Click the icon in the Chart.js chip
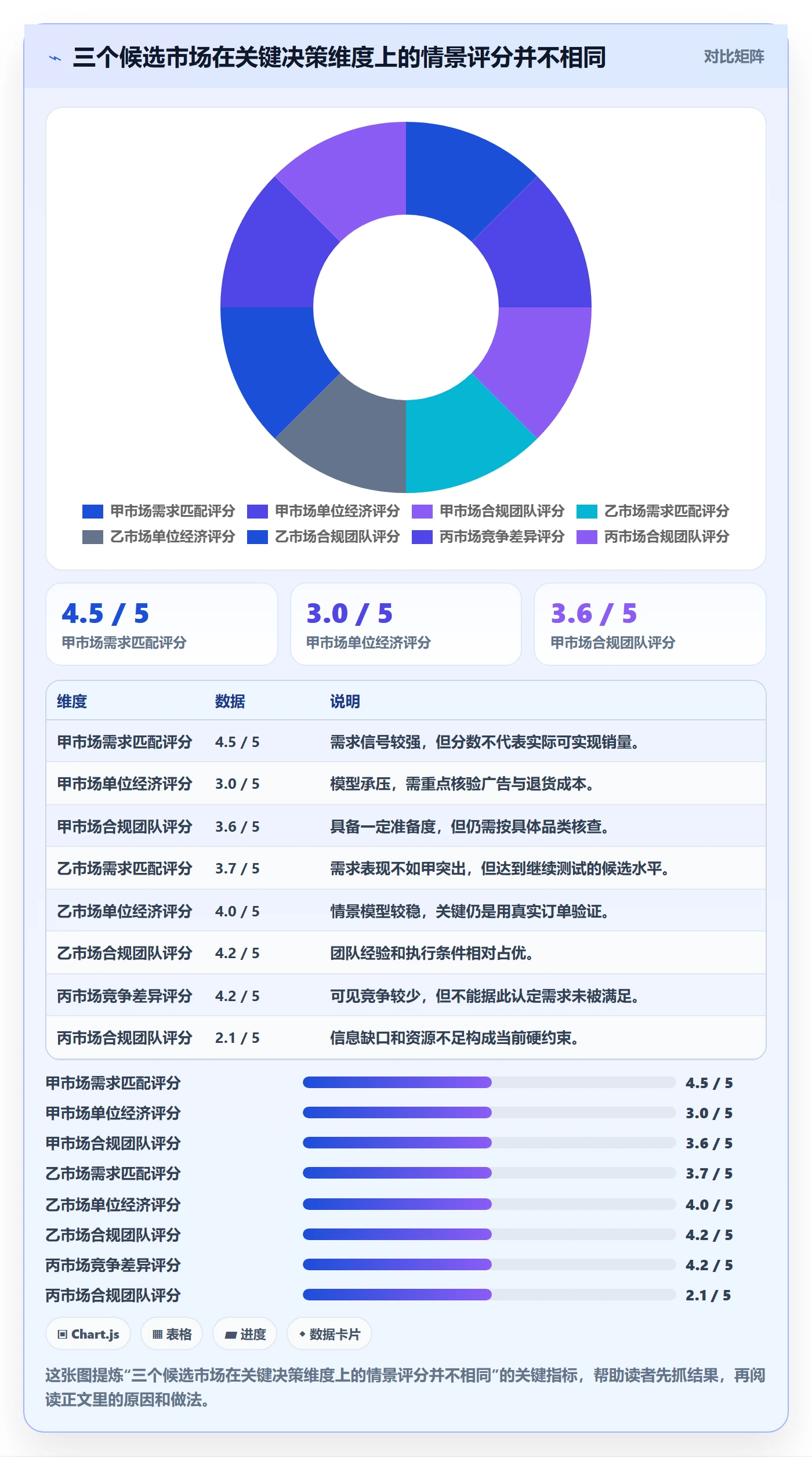Viewport: 812px width, 1457px height. (63, 1334)
